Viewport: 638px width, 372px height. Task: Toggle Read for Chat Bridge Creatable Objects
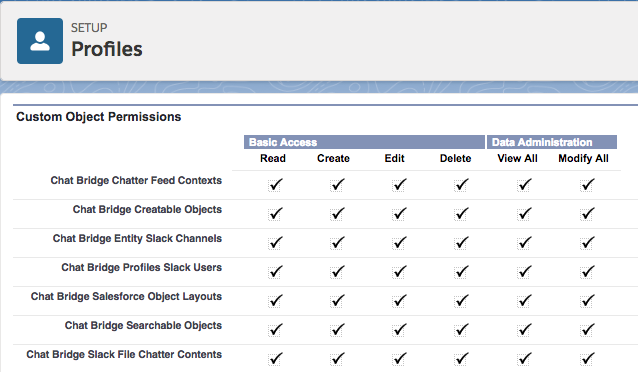(x=275, y=214)
